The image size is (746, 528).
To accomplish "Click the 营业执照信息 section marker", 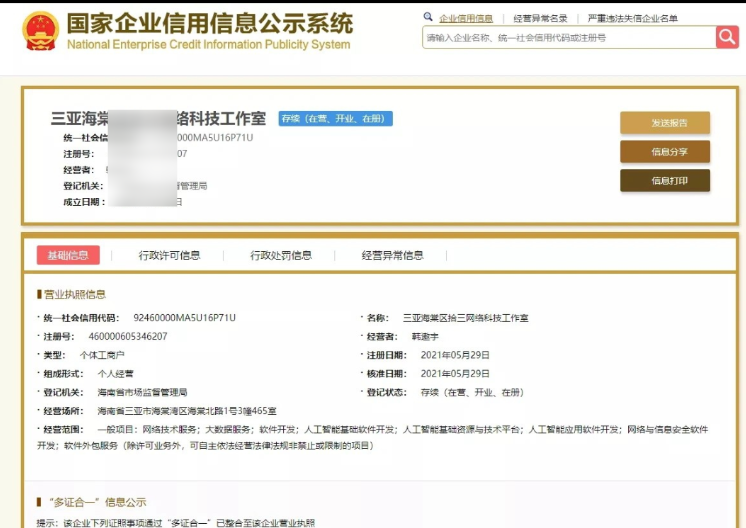I will point(40,294).
